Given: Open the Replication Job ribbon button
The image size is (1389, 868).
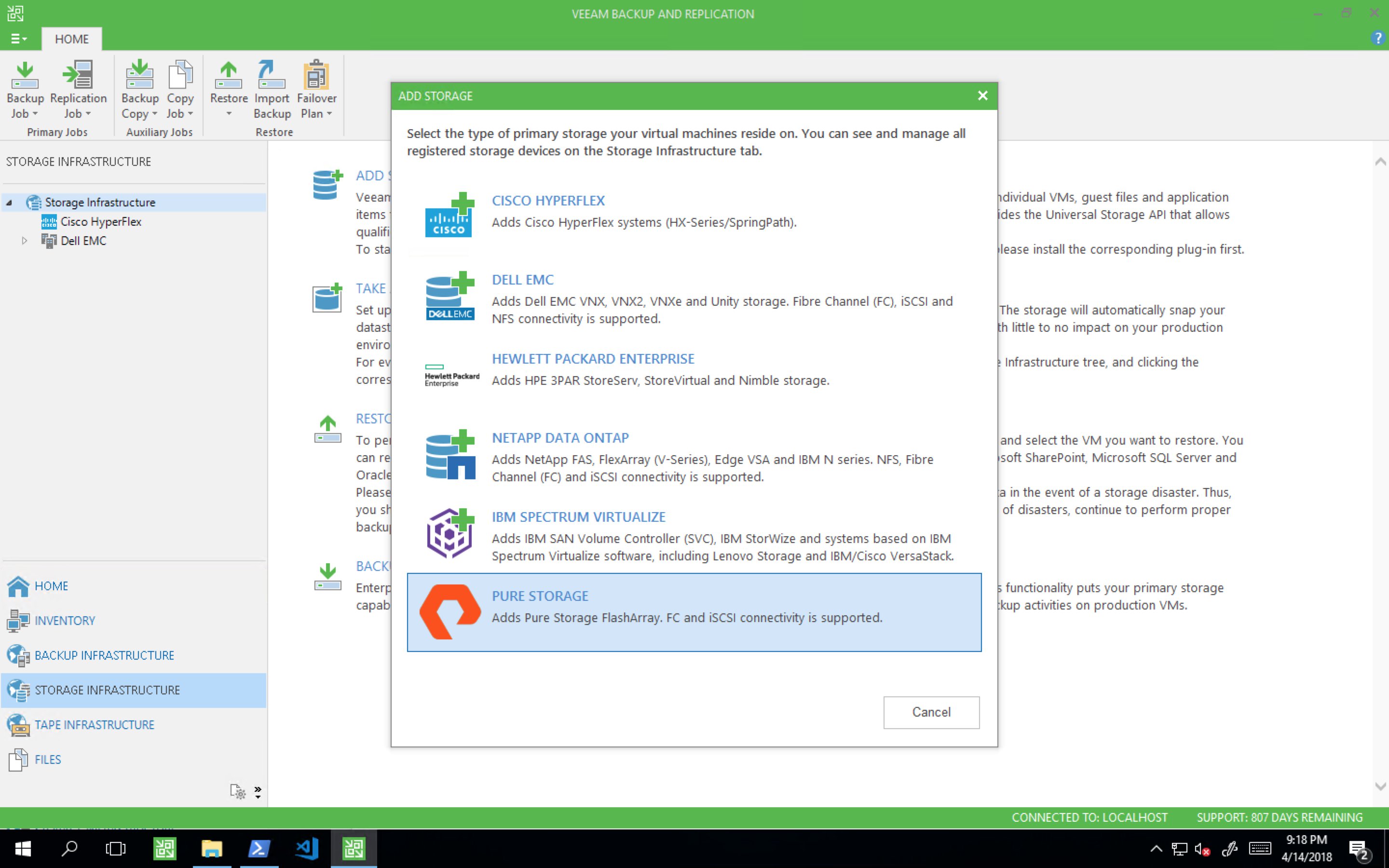Looking at the screenshot, I should [78, 90].
